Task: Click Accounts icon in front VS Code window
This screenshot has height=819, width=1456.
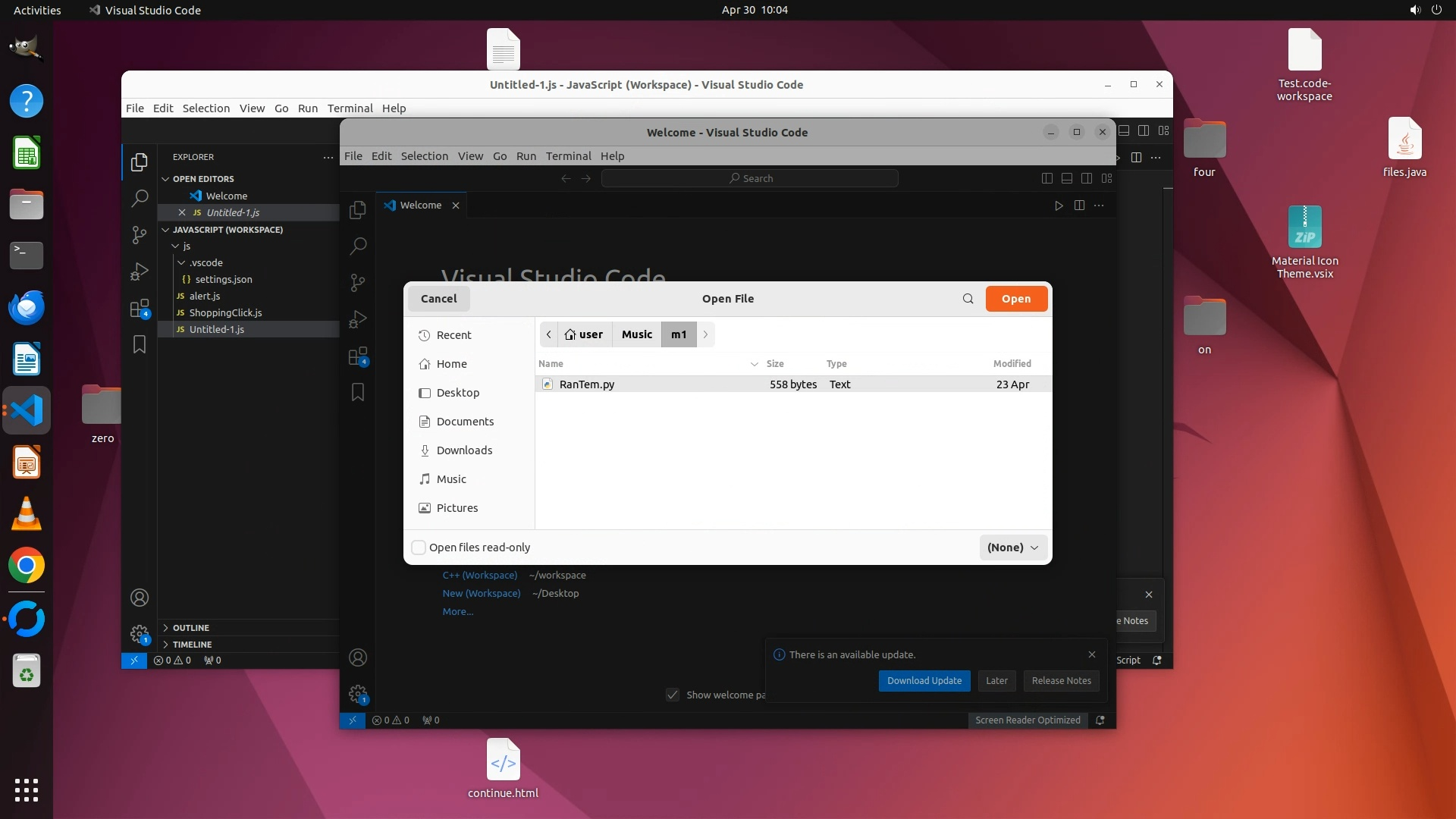Action: point(358,657)
